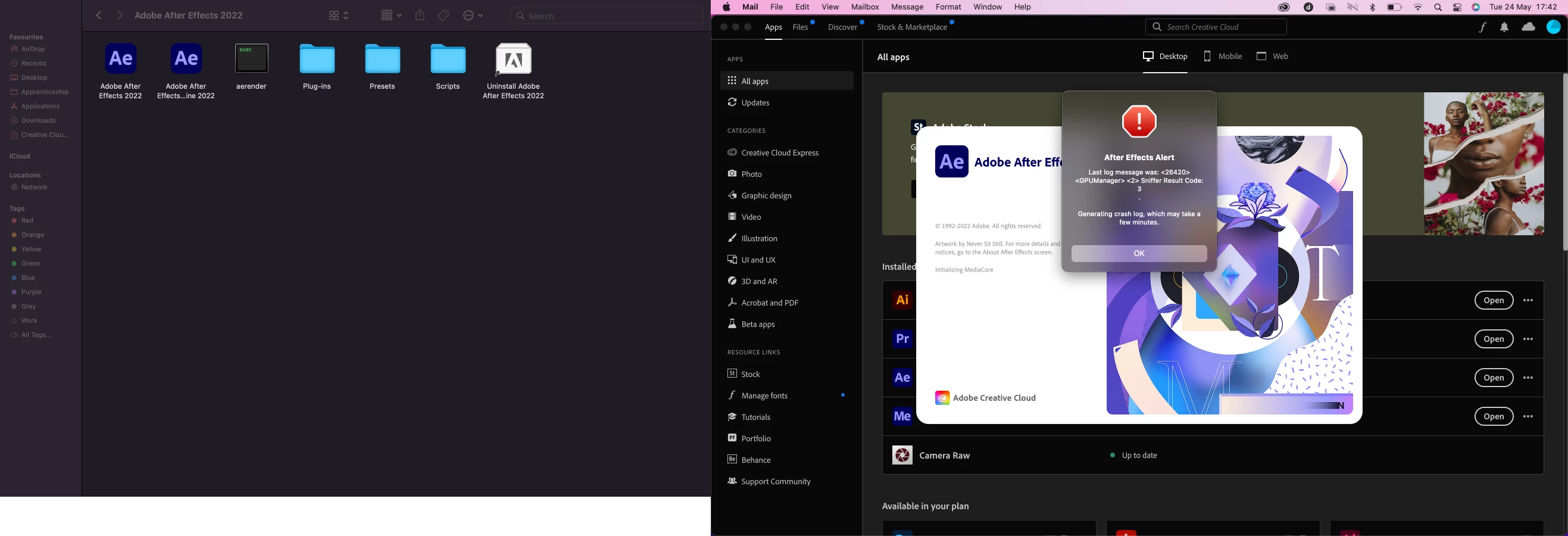Click the cloud sync status icon
This screenshot has height=536, width=1568.
[x=1529, y=27]
